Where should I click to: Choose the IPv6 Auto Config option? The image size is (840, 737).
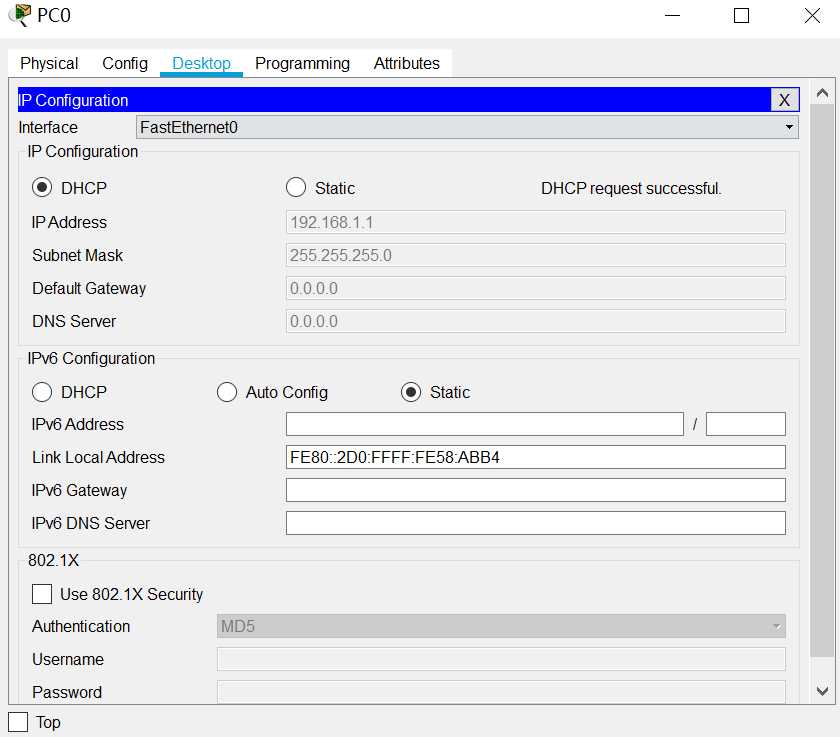tap(227, 392)
